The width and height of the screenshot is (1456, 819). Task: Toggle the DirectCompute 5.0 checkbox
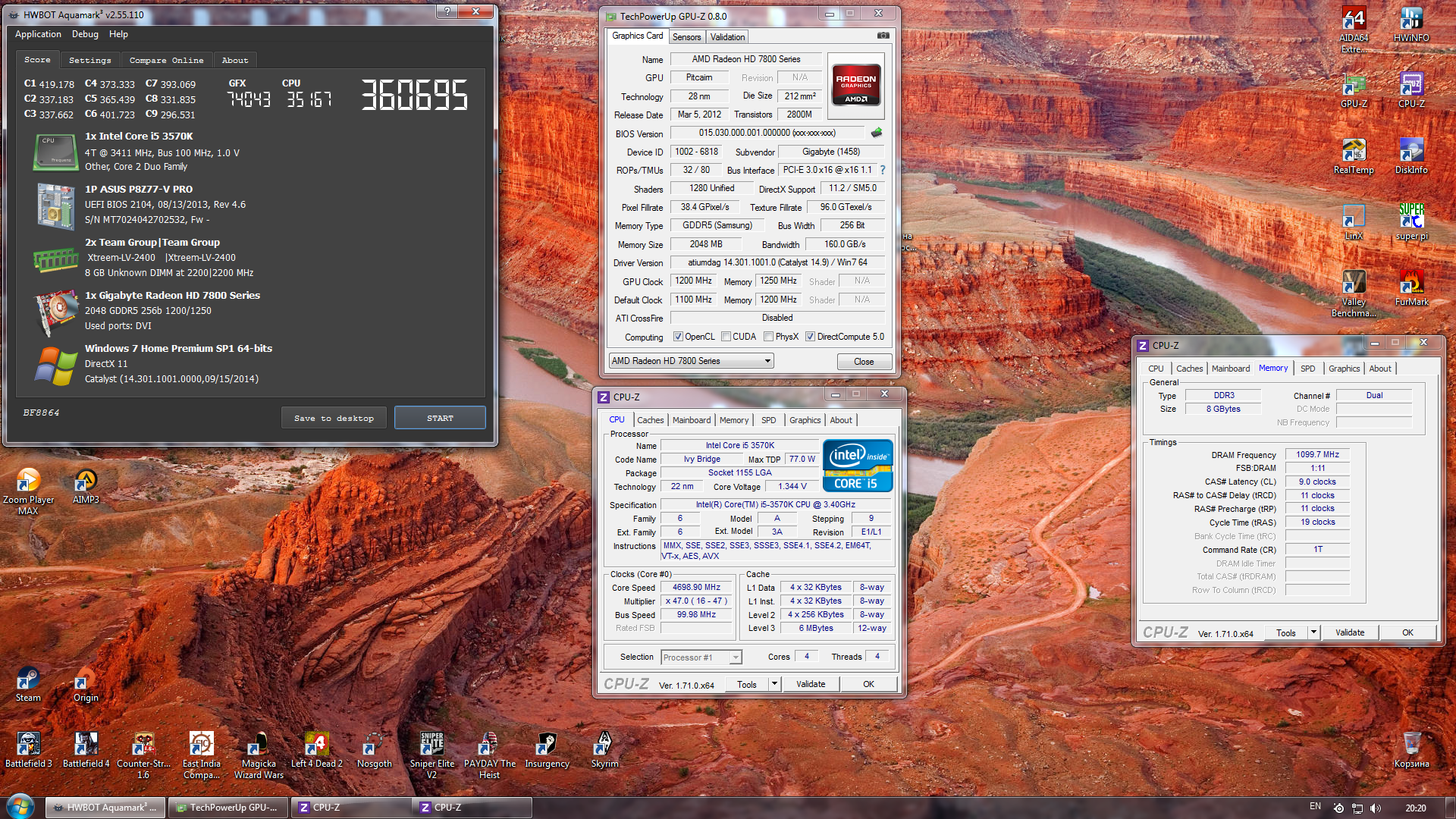pyautogui.click(x=810, y=337)
